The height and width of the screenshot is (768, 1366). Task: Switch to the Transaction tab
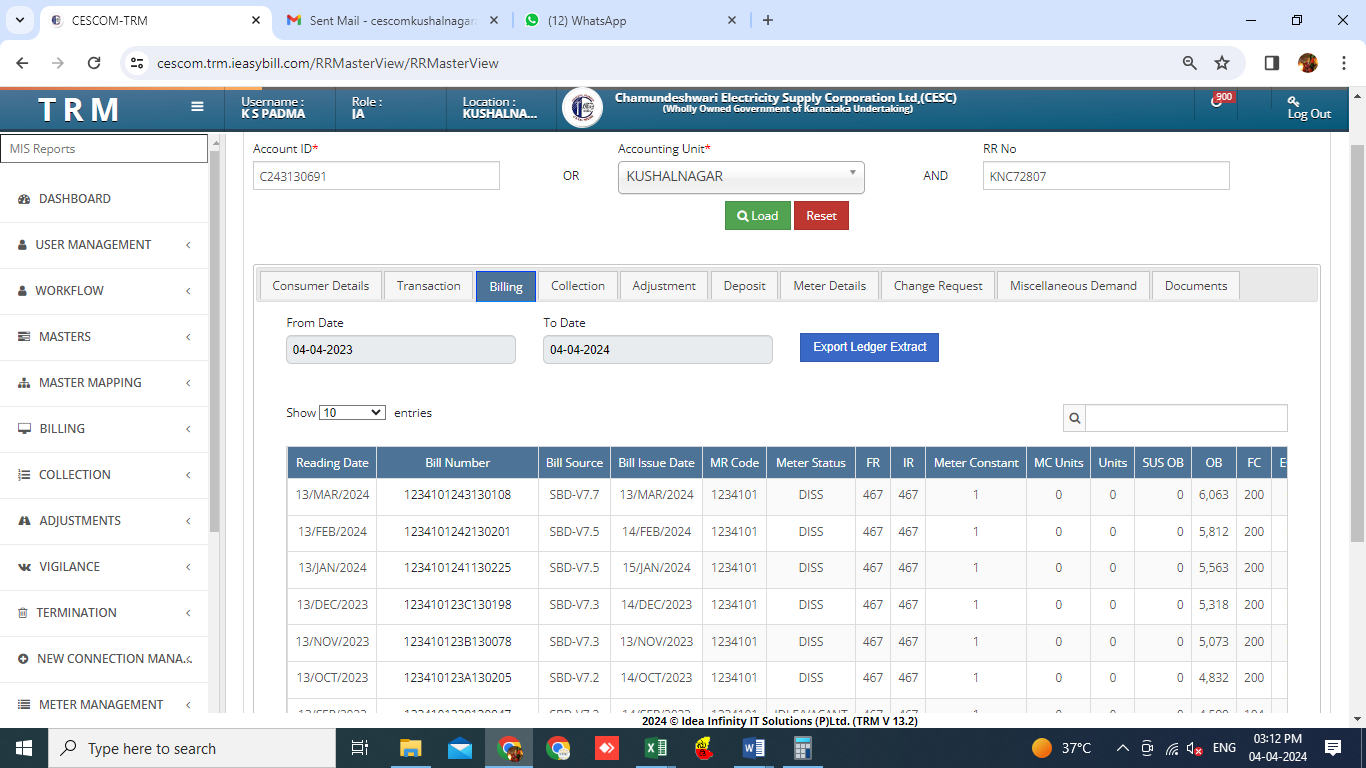coord(428,286)
